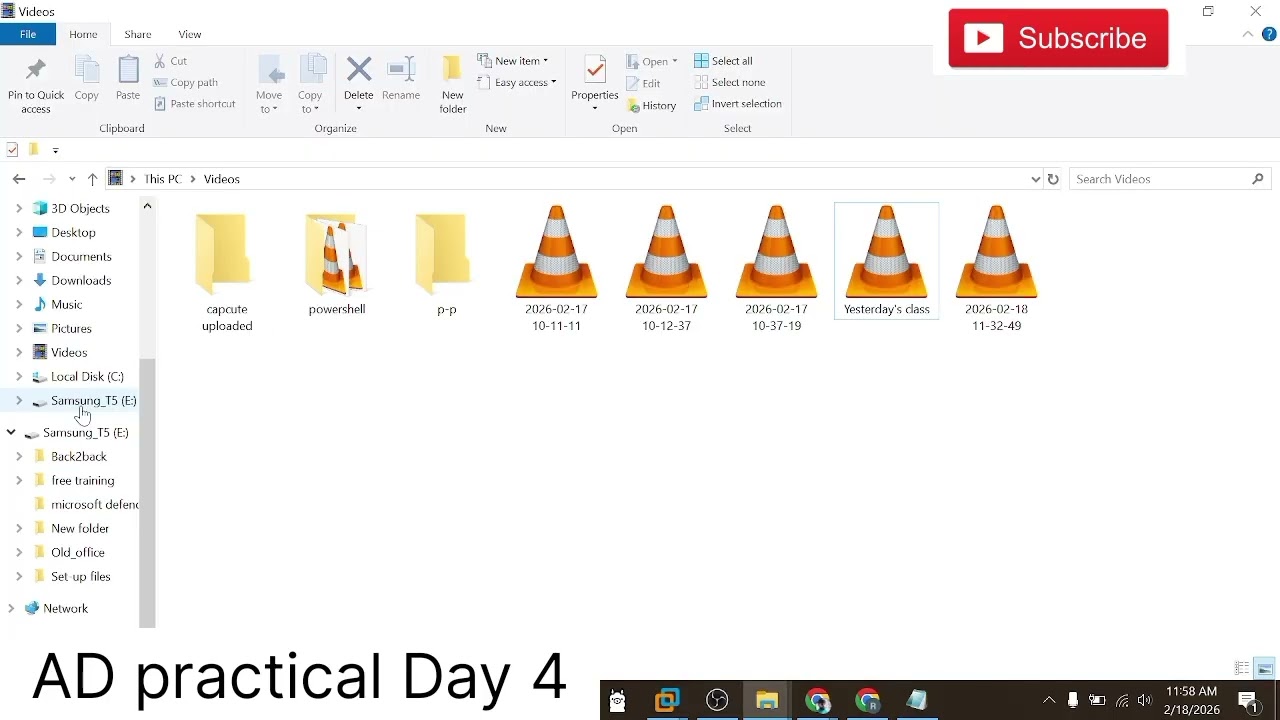Viewport: 1280px width, 720px height.
Task: Expand the Local Disk (C:) node
Action: point(19,377)
